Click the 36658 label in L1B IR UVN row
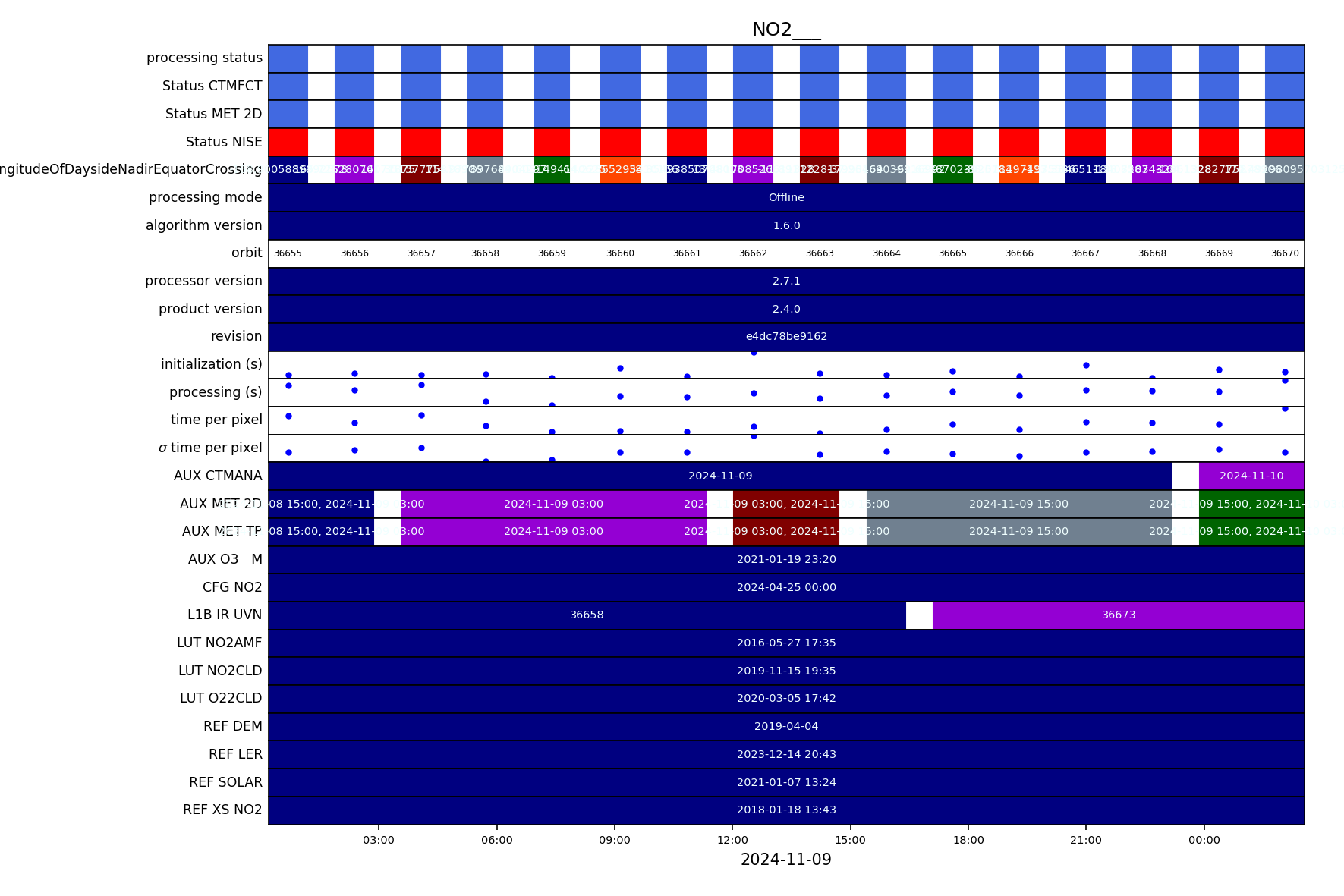Viewport: 1344px width, 896px height. 587,615
